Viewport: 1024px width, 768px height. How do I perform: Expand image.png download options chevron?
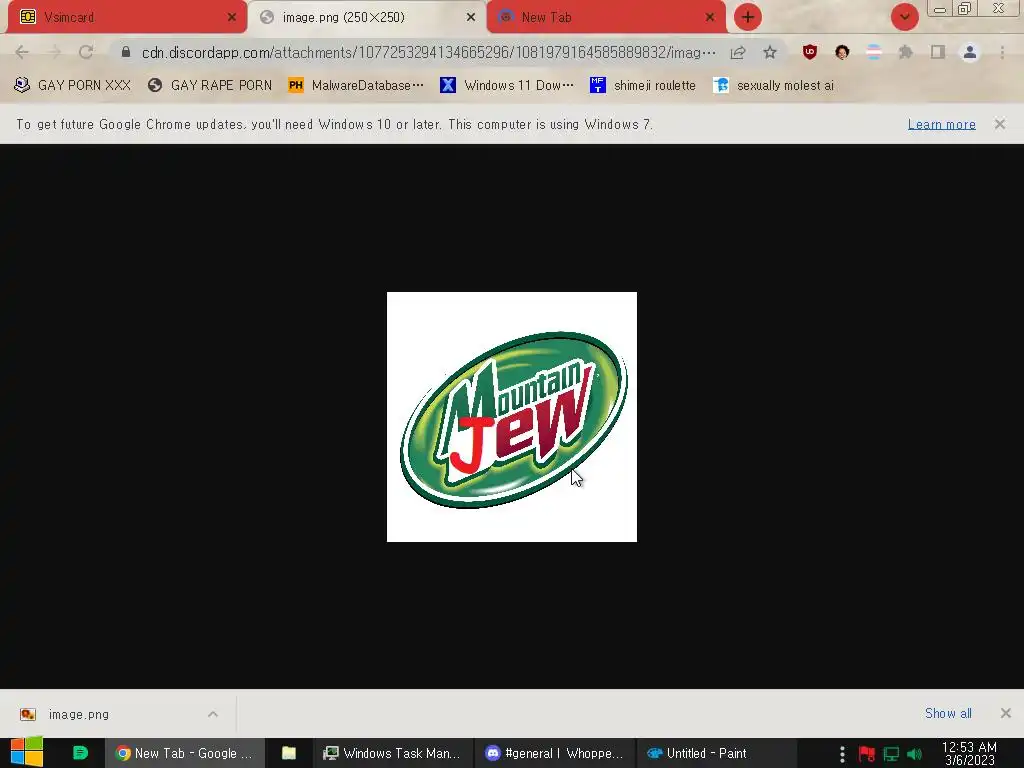tap(213, 714)
